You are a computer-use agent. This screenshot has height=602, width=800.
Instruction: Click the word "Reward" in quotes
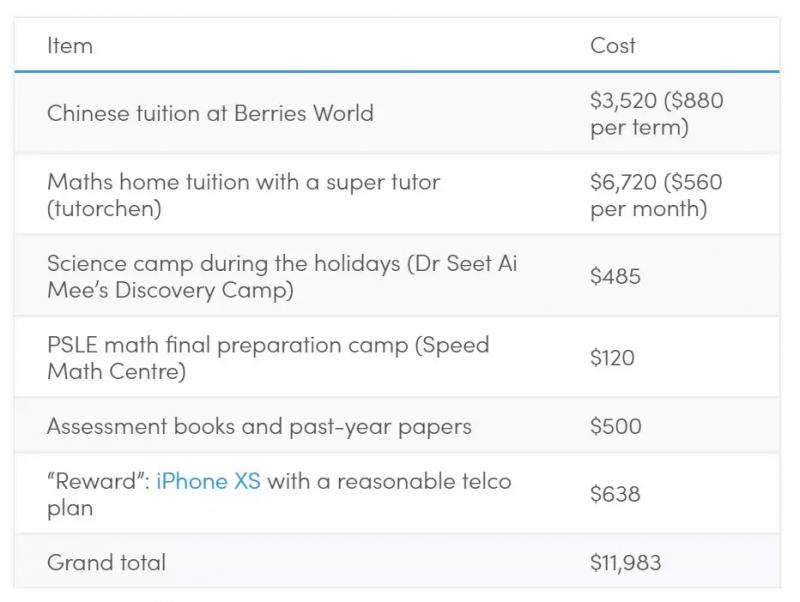[98, 481]
